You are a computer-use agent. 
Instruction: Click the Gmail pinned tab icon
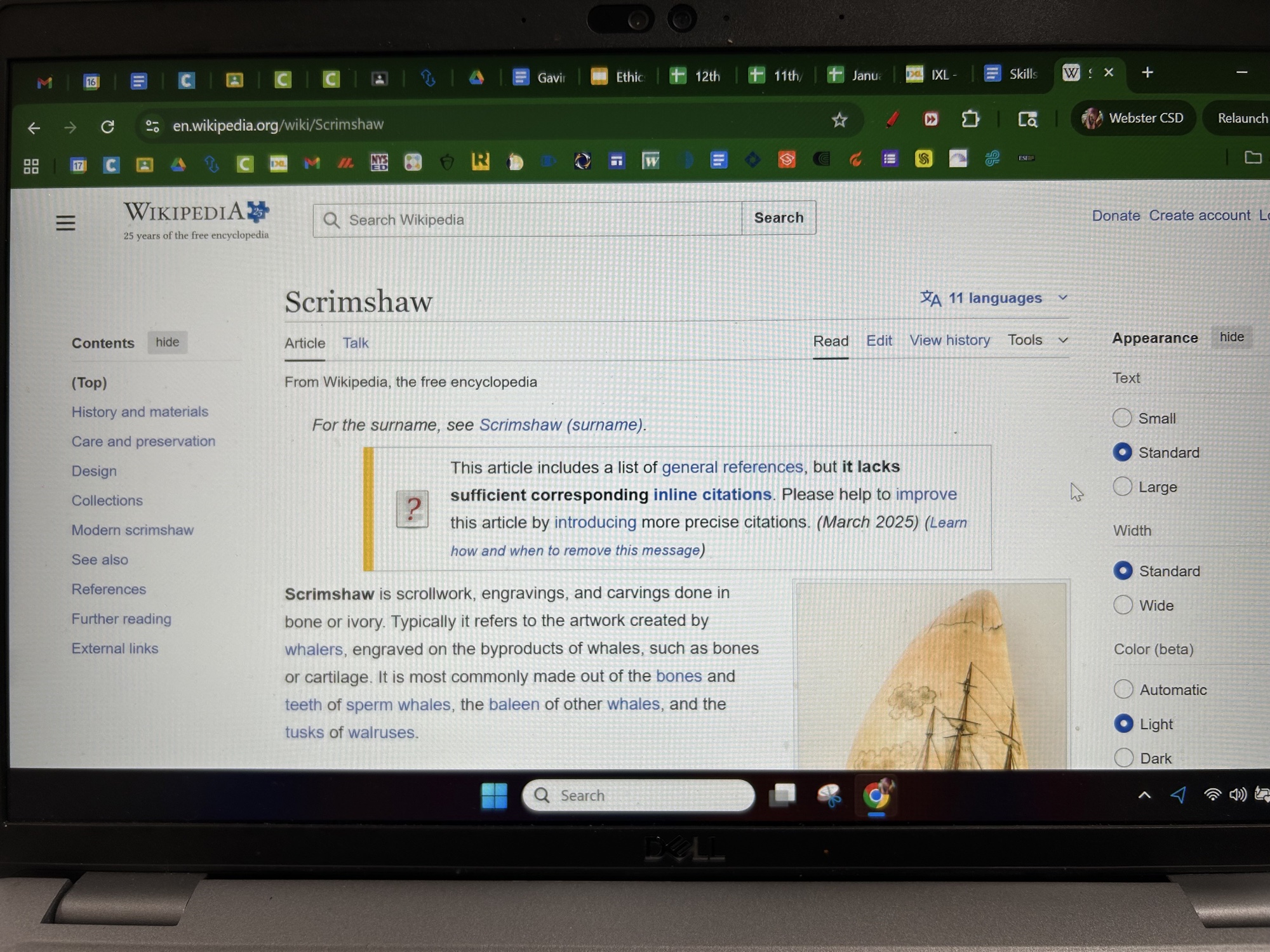click(x=44, y=83)
